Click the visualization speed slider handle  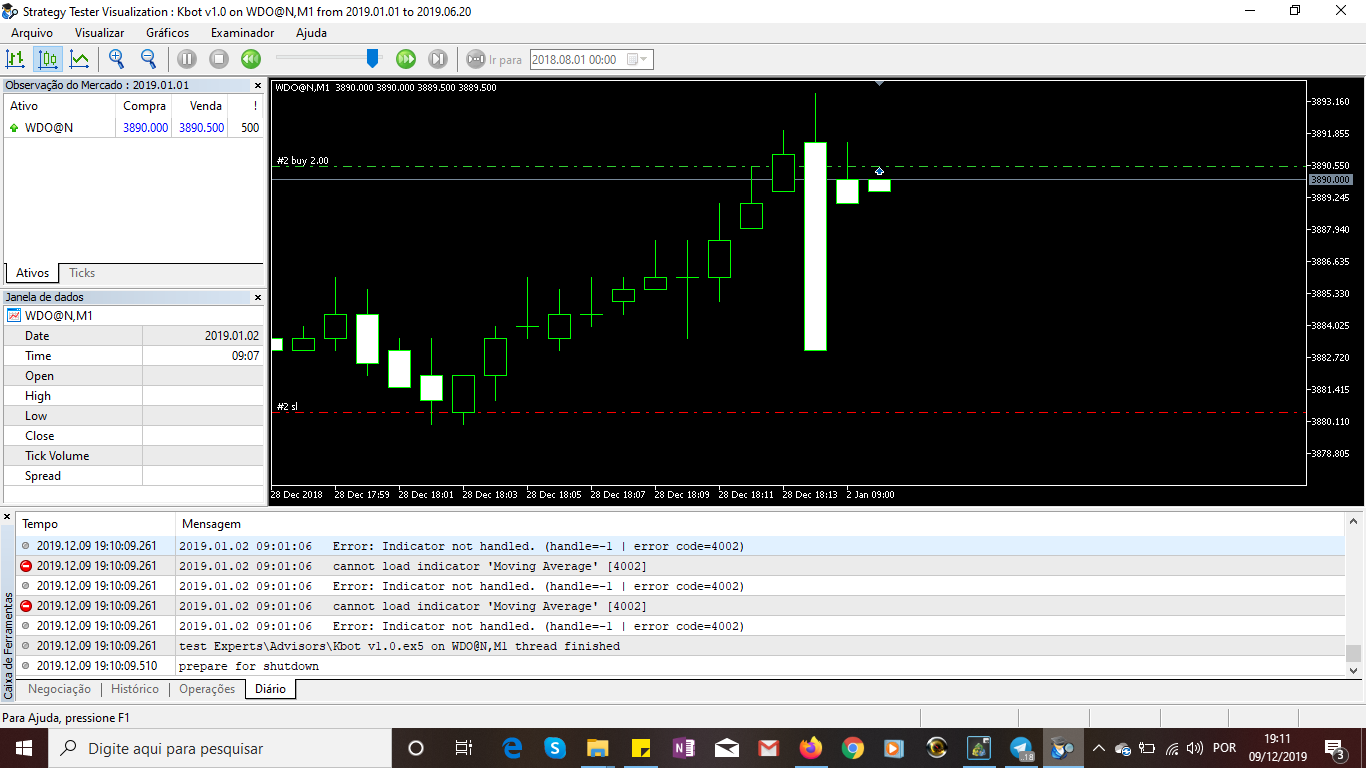(373, 58)
